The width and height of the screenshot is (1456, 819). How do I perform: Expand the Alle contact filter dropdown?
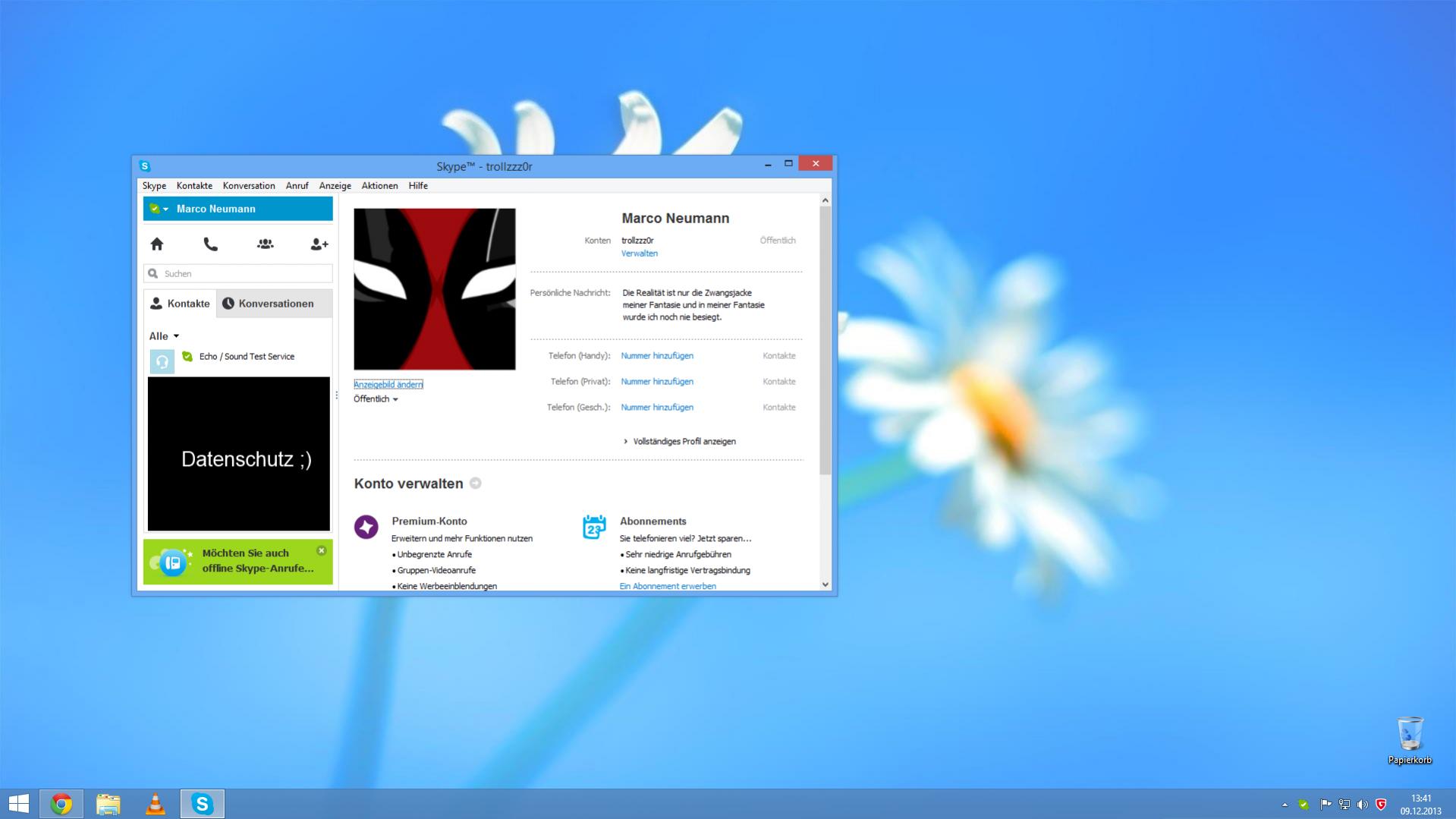tap(164, 336)
